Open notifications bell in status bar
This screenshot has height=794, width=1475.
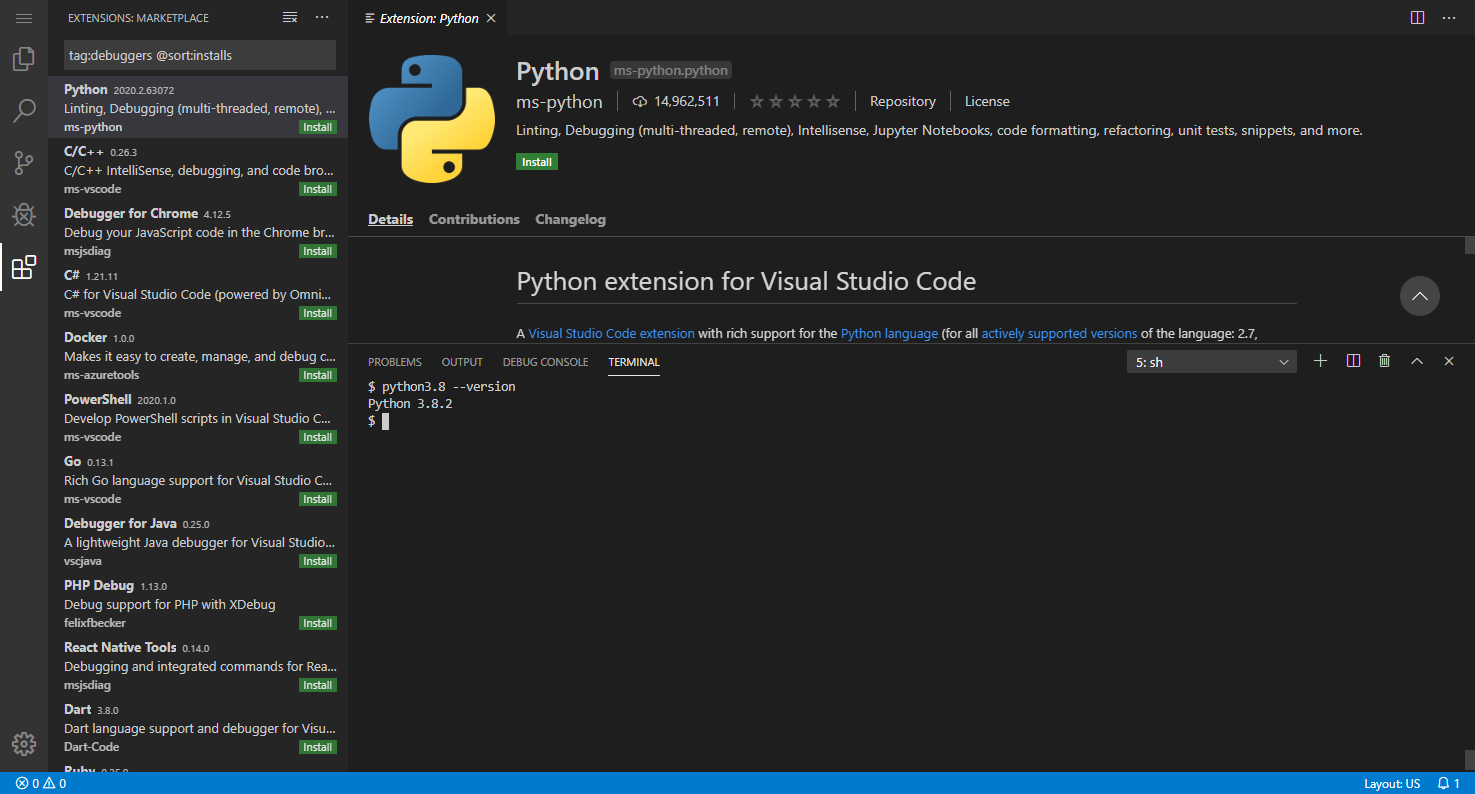(1449, 783)
